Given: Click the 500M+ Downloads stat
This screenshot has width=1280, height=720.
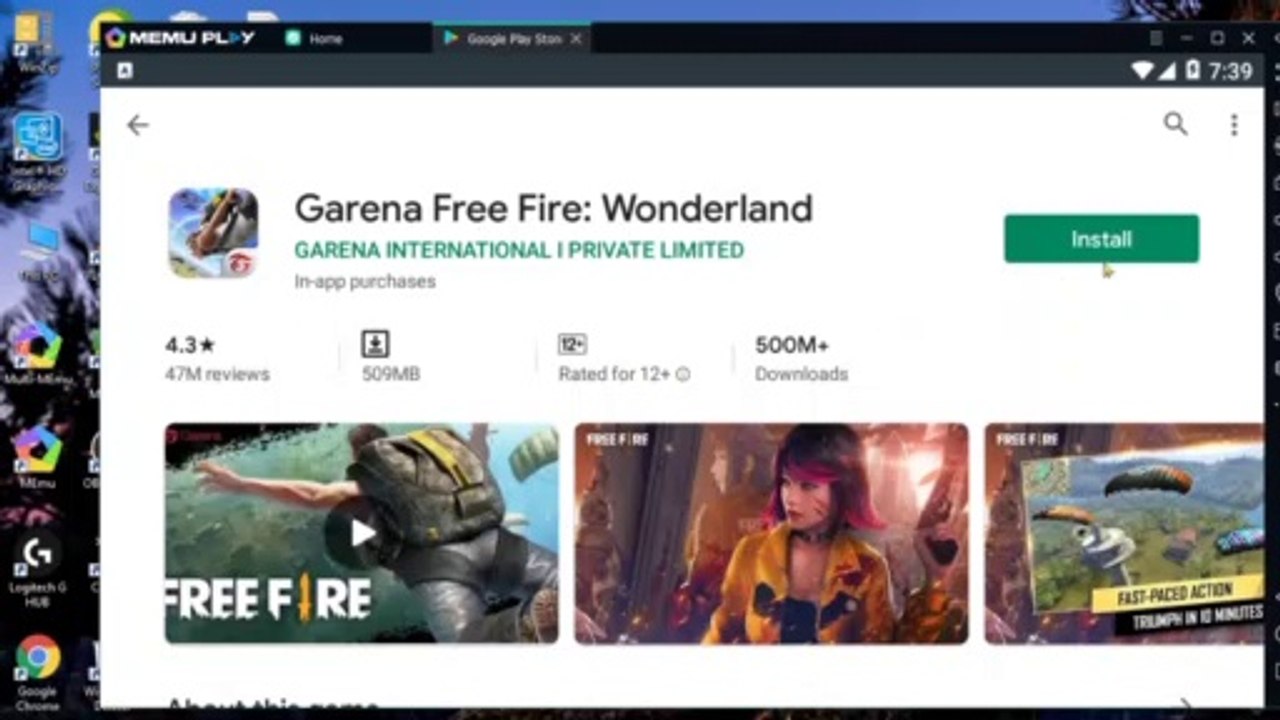Looking at the screenshot, I should 801,359.
